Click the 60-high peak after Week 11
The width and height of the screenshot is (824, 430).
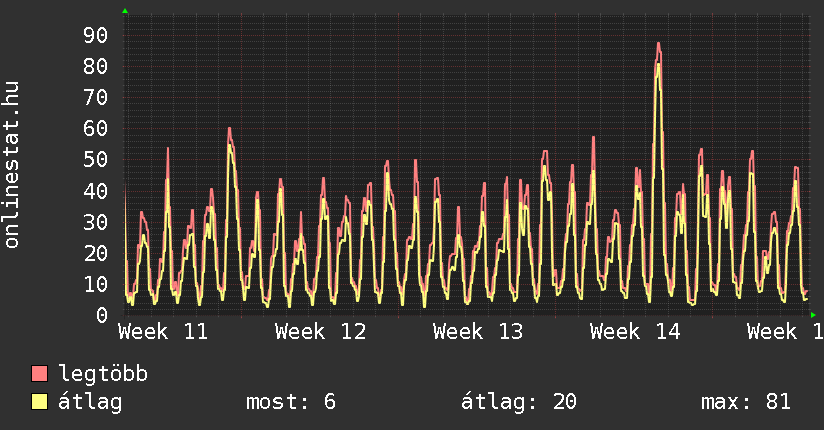(x=229, y=129)
